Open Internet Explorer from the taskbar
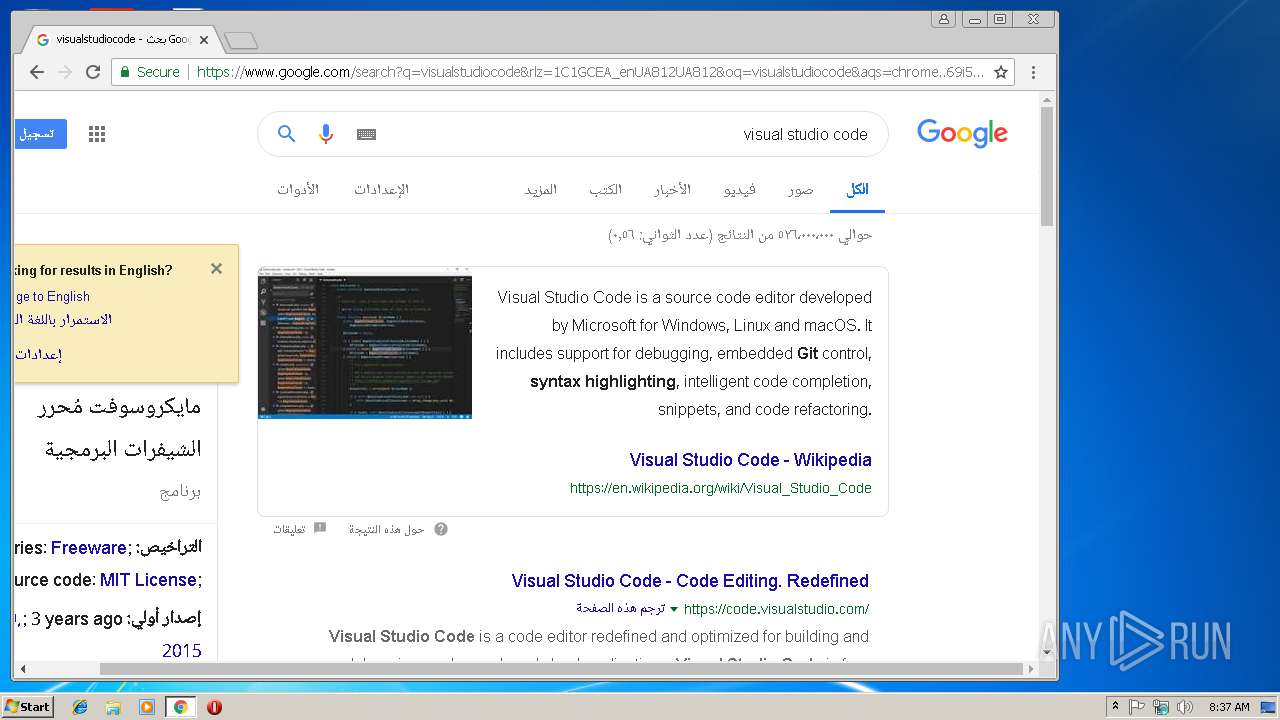Screen dimensions: 1280x720 [x=80, y=707]
